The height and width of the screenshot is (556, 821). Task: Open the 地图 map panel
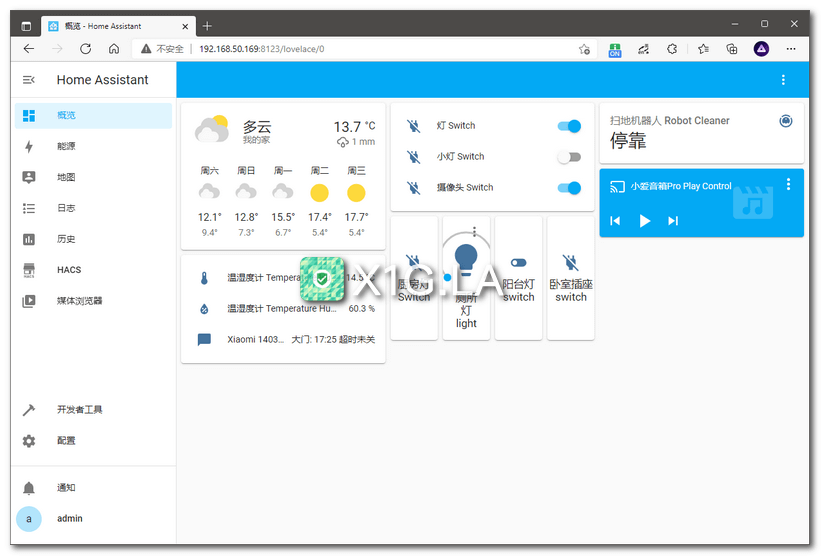tap(66, 177)
